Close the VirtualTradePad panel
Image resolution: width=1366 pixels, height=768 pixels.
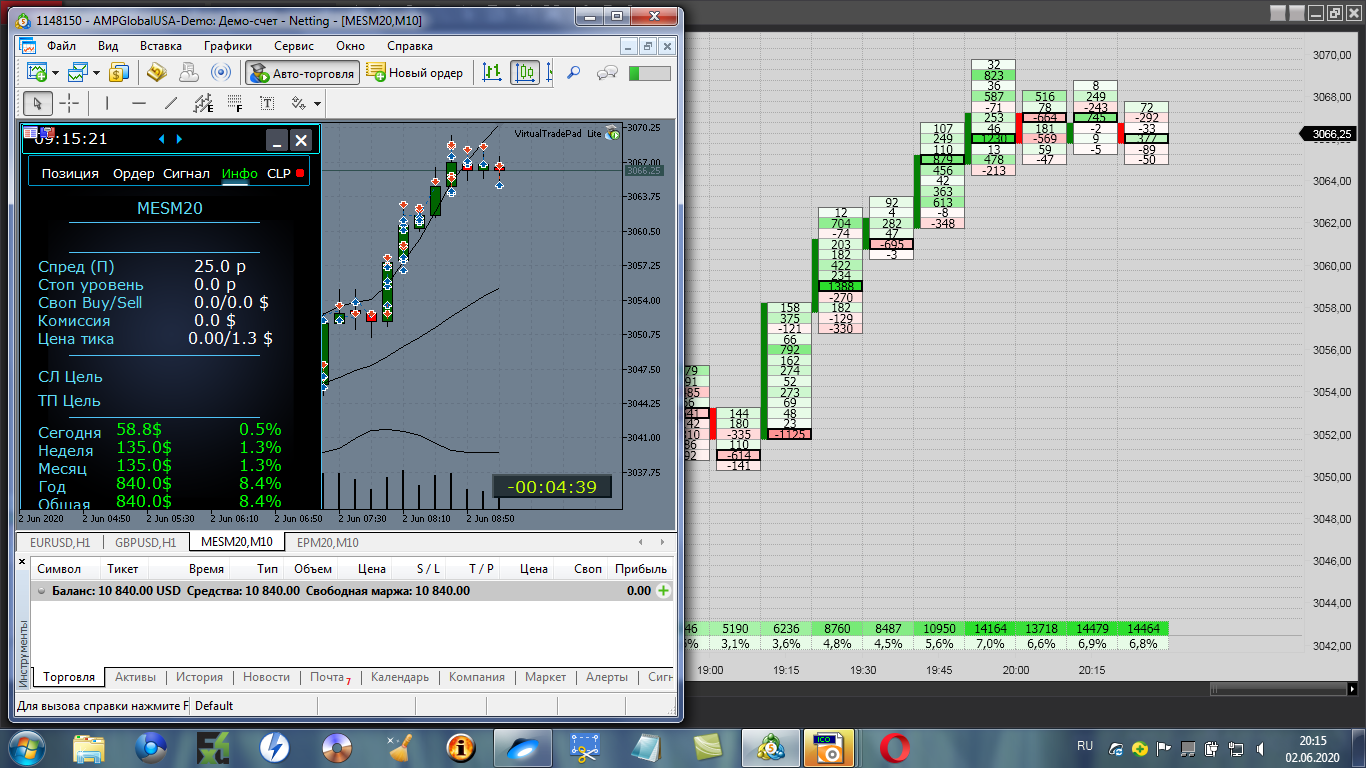click(x=301, y=140)
